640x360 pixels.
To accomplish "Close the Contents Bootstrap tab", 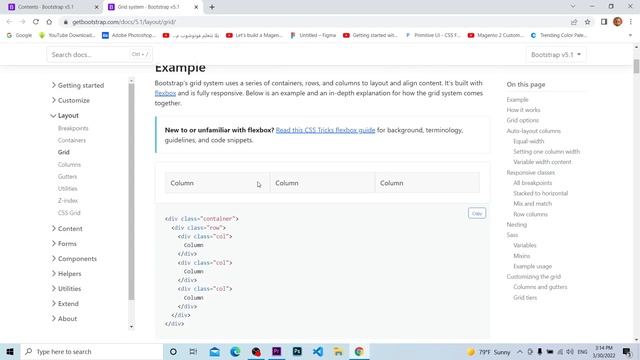I will click(x=97, y=7).
